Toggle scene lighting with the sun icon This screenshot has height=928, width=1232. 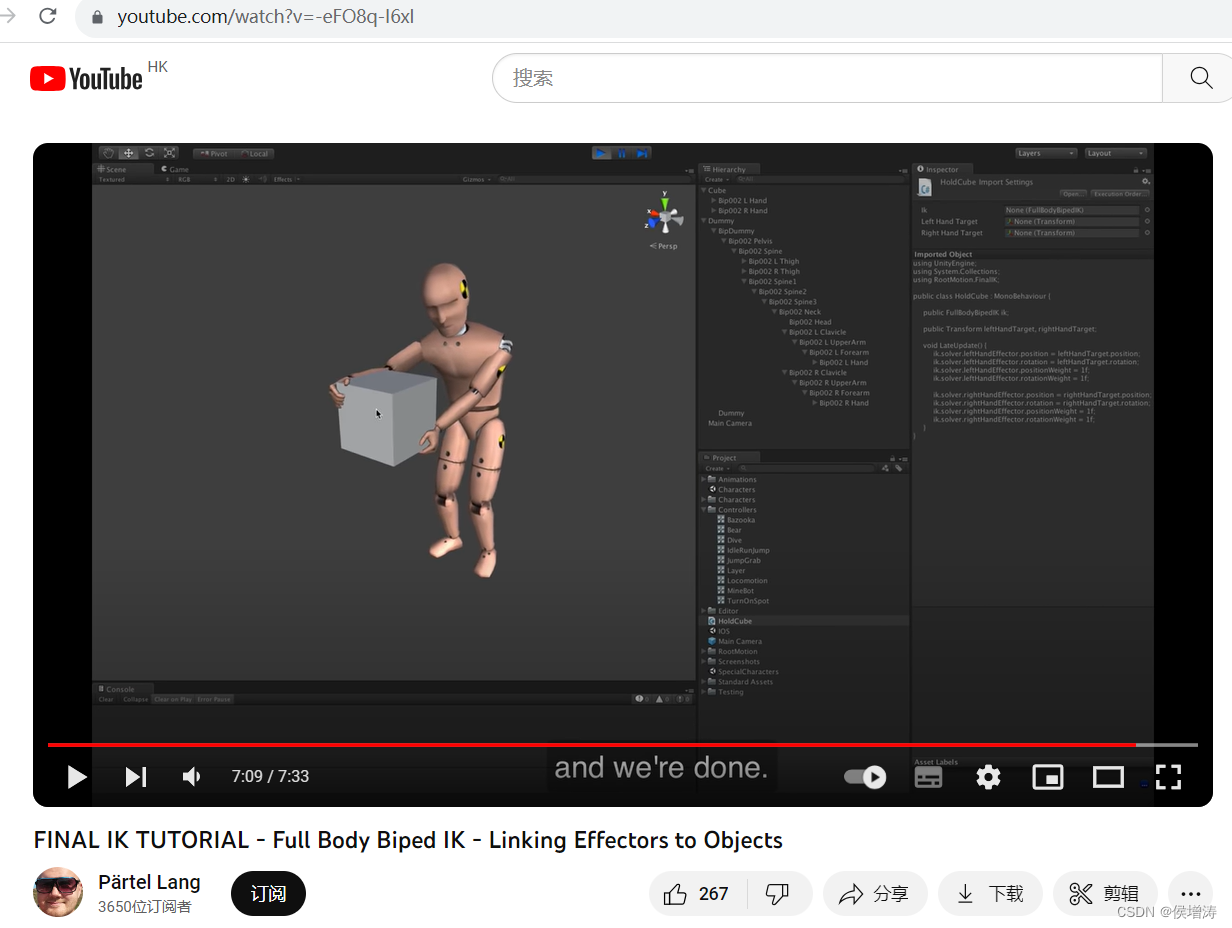[246, 180]
